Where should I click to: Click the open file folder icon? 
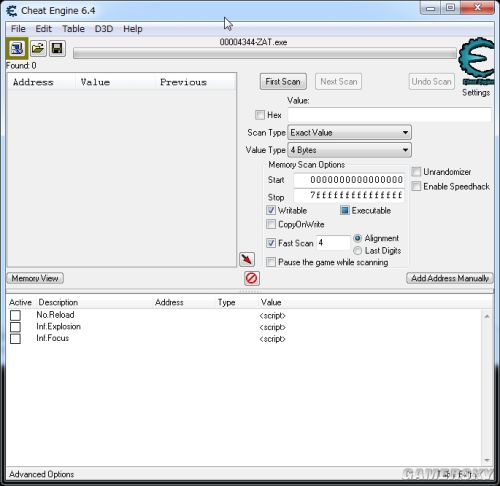click(x=38, y=49)
